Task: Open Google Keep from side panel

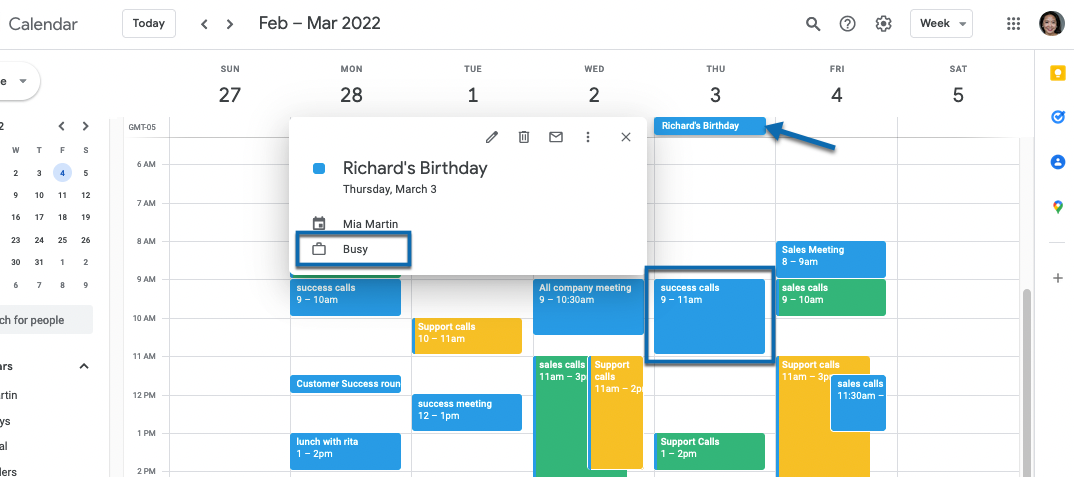Action: coord(1058,73)
